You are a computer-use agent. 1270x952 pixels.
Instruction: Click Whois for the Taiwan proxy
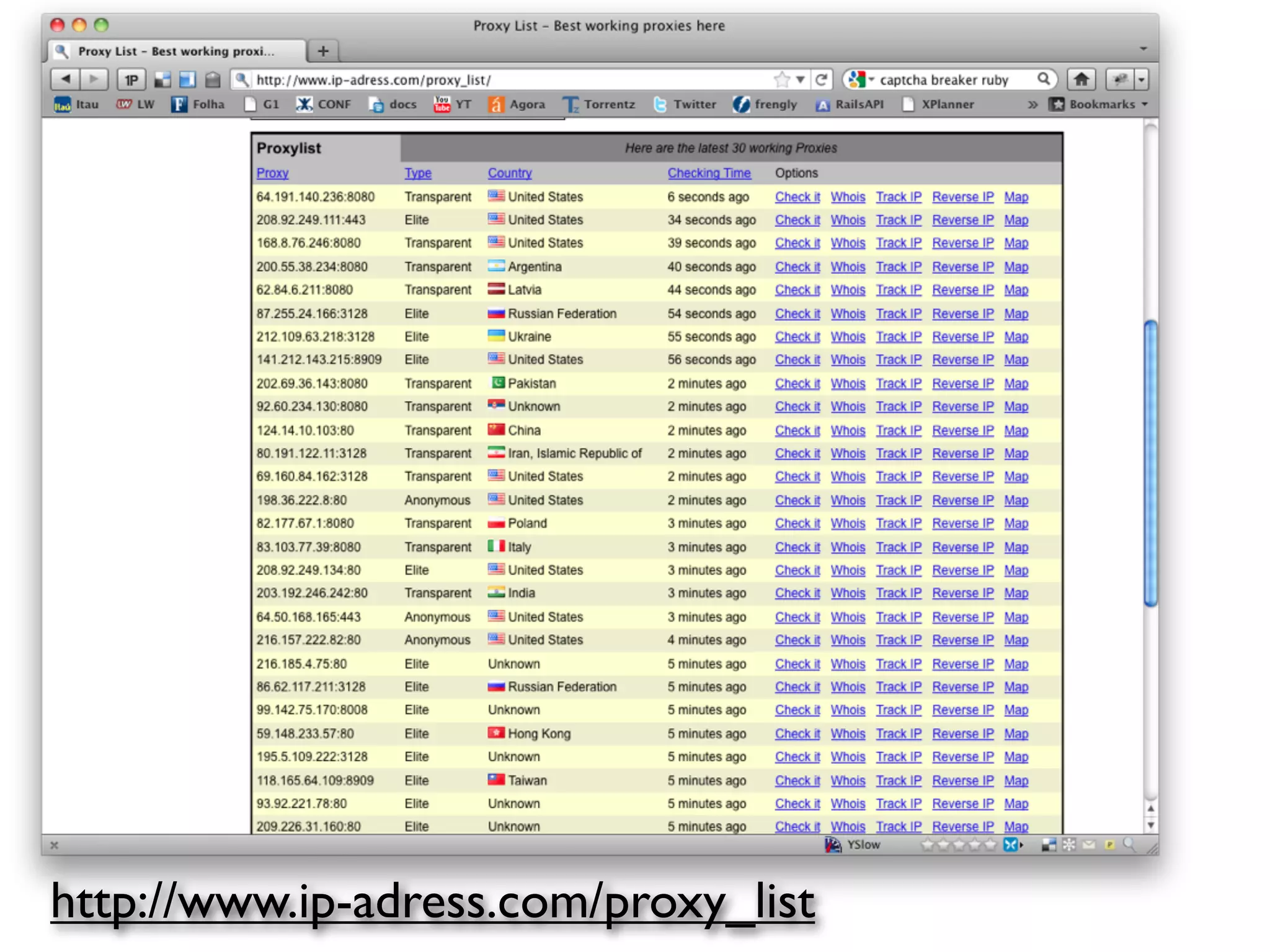848,780
